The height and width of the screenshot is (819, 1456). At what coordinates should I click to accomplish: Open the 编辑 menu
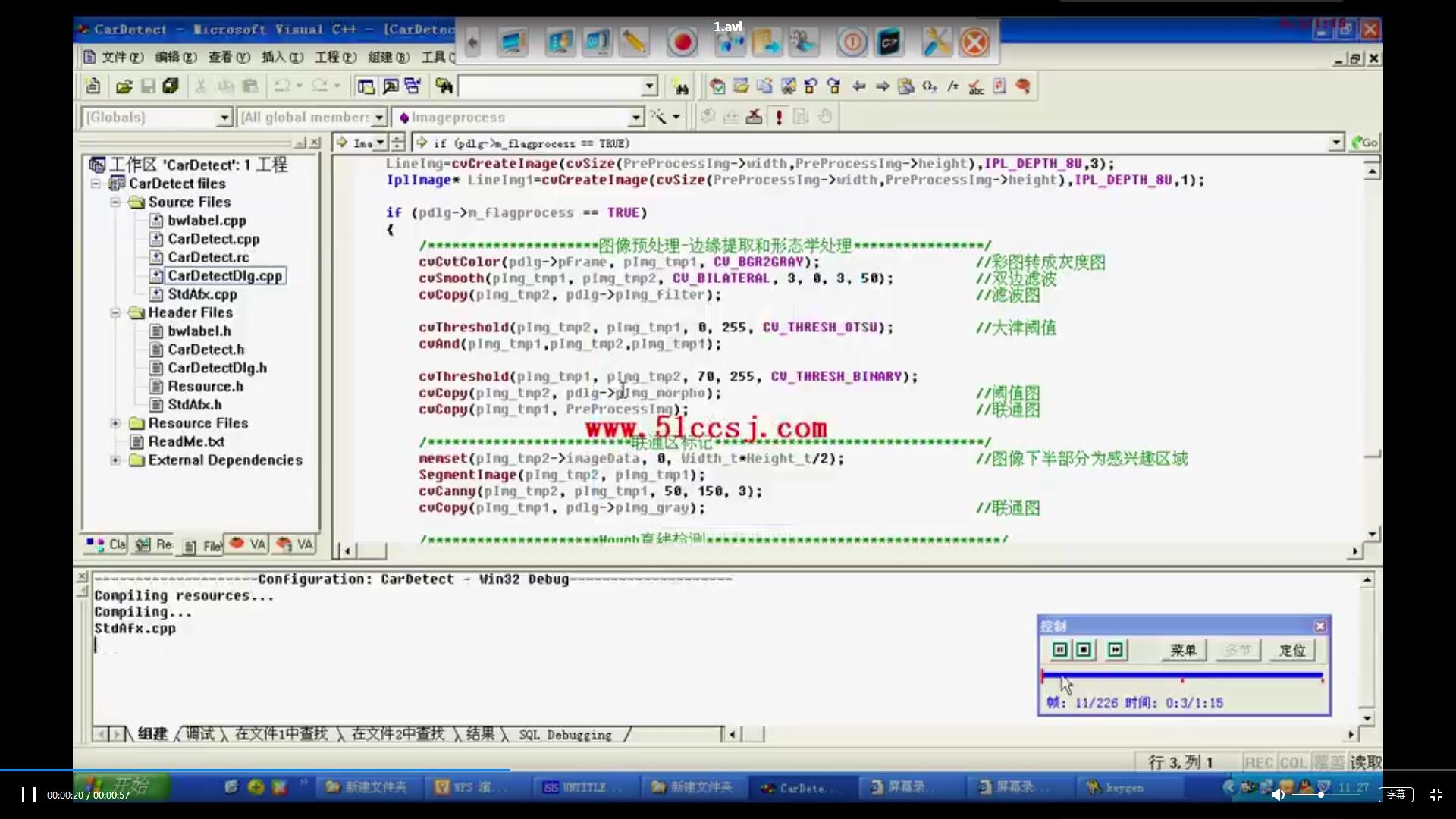[175, 58]
